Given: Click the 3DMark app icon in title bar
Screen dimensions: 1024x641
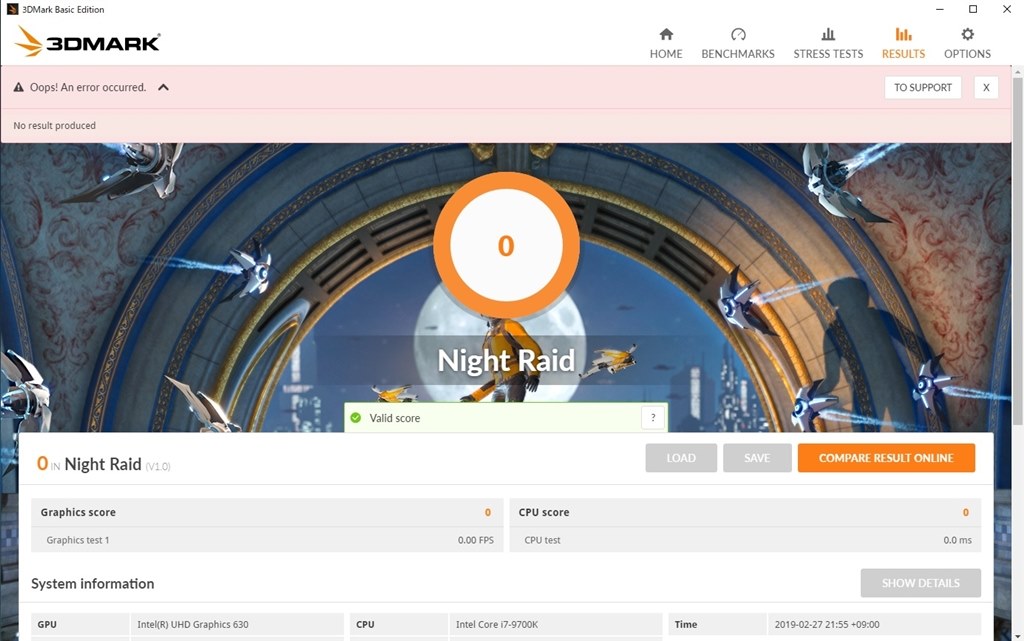Looking at the screenshot, I should (12, 9).
